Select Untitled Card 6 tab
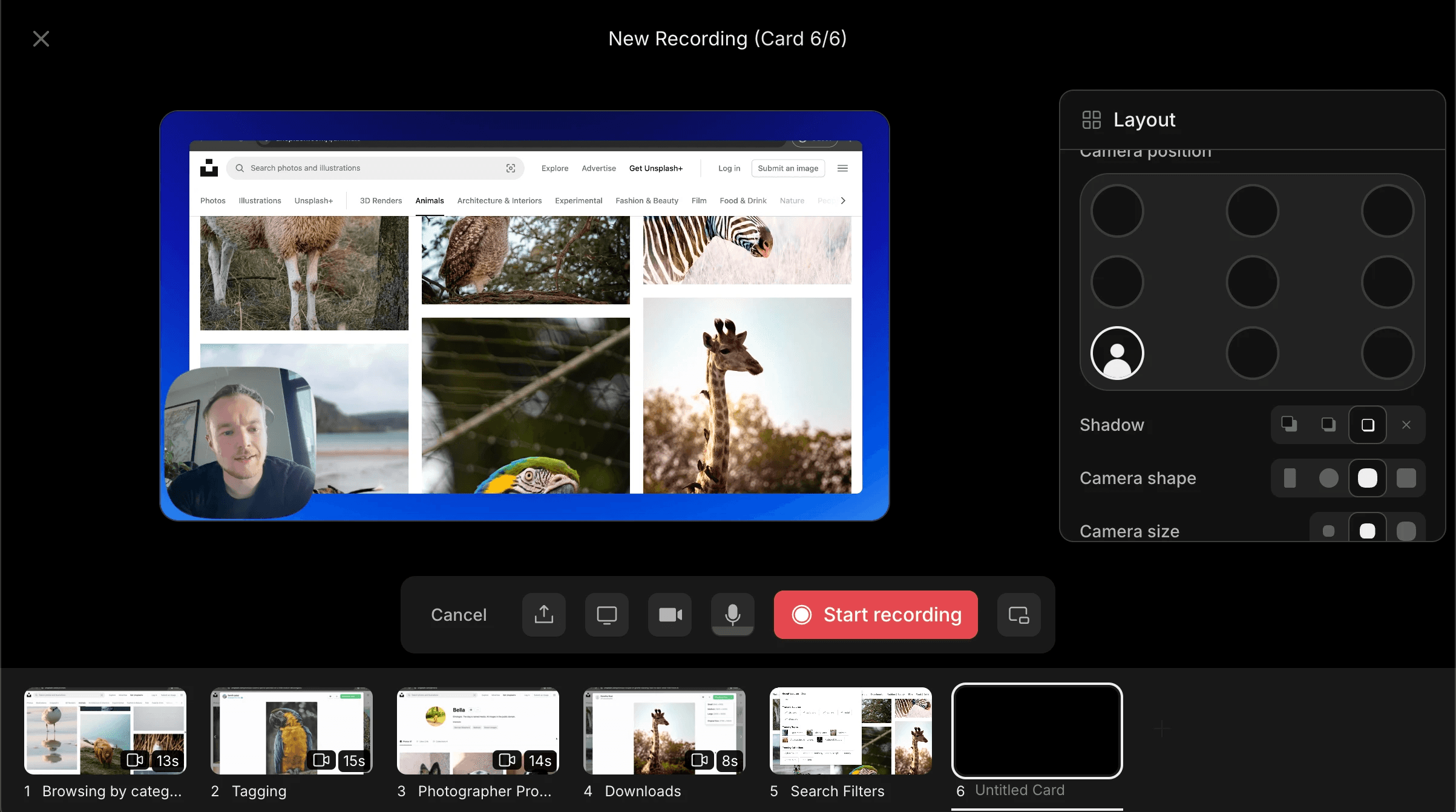The image size is (1456, 812). pos(1037,731)
